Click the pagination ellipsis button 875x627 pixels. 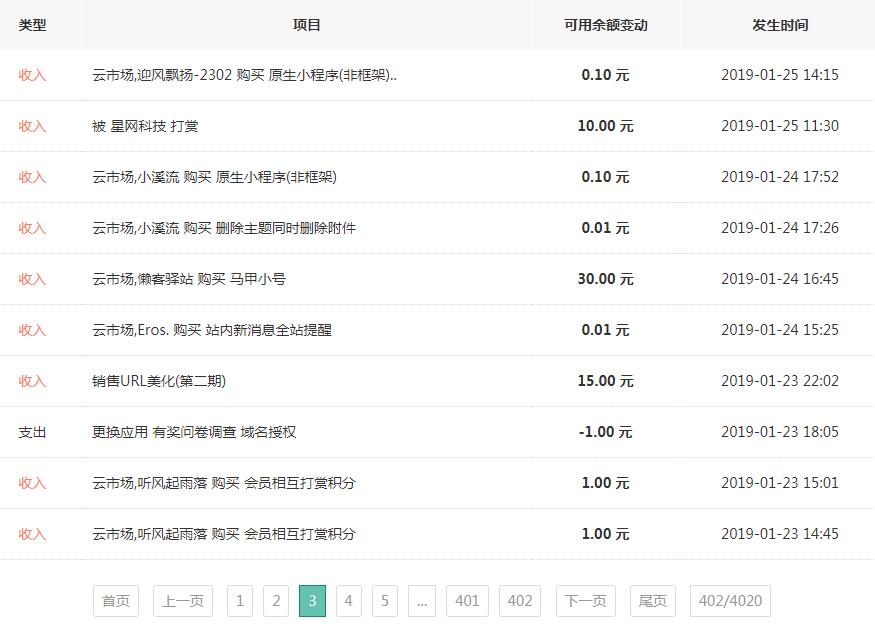422,601
